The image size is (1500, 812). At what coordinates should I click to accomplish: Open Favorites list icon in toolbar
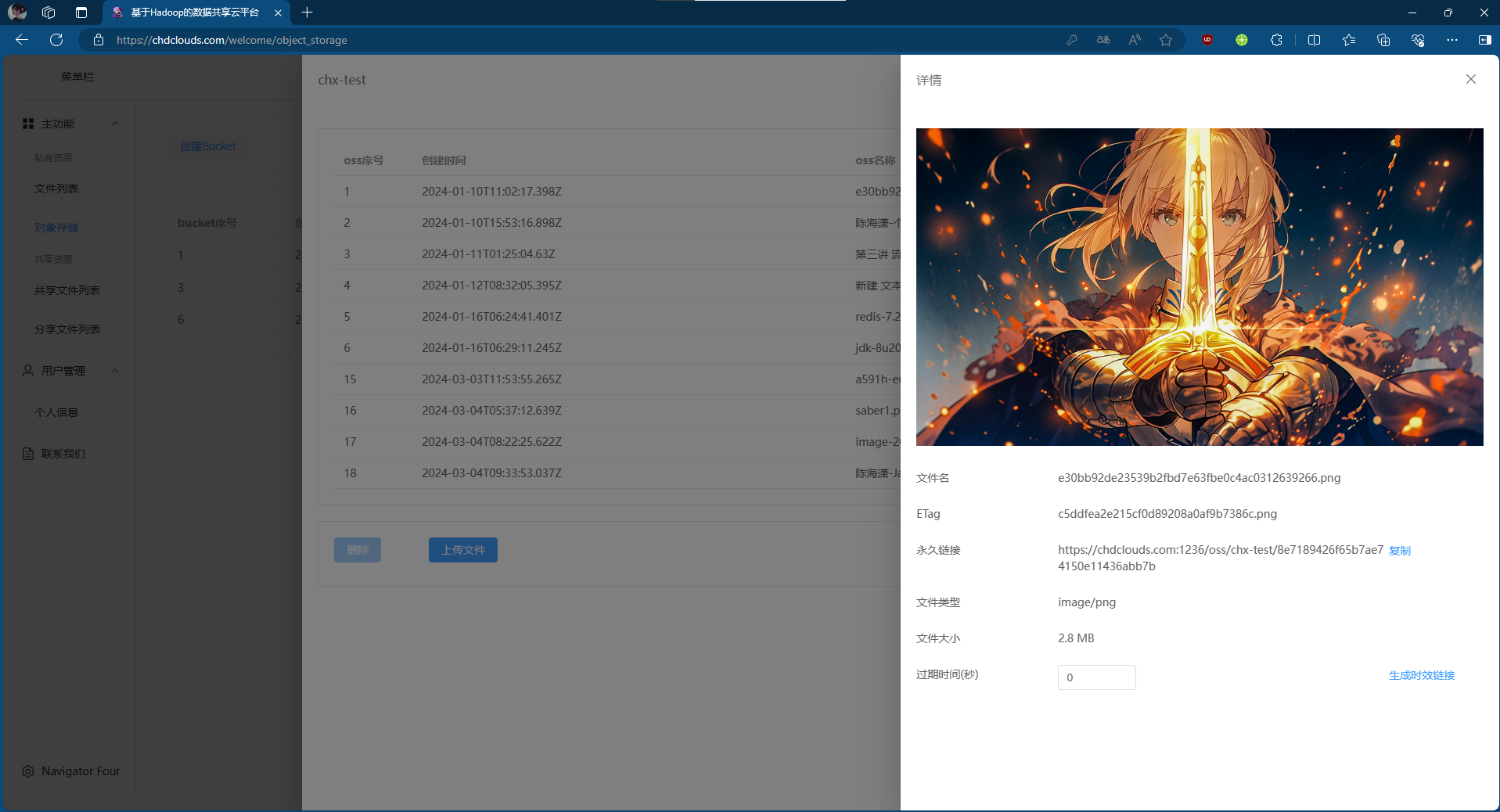point(1348,40)
